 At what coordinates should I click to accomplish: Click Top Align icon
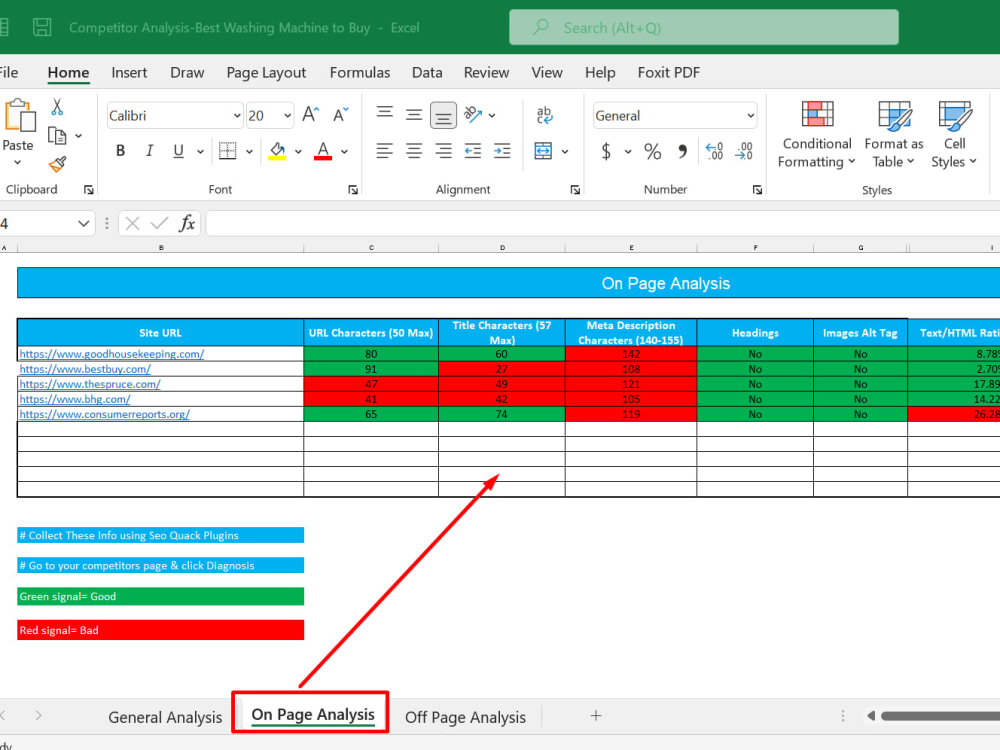(385, 114)
